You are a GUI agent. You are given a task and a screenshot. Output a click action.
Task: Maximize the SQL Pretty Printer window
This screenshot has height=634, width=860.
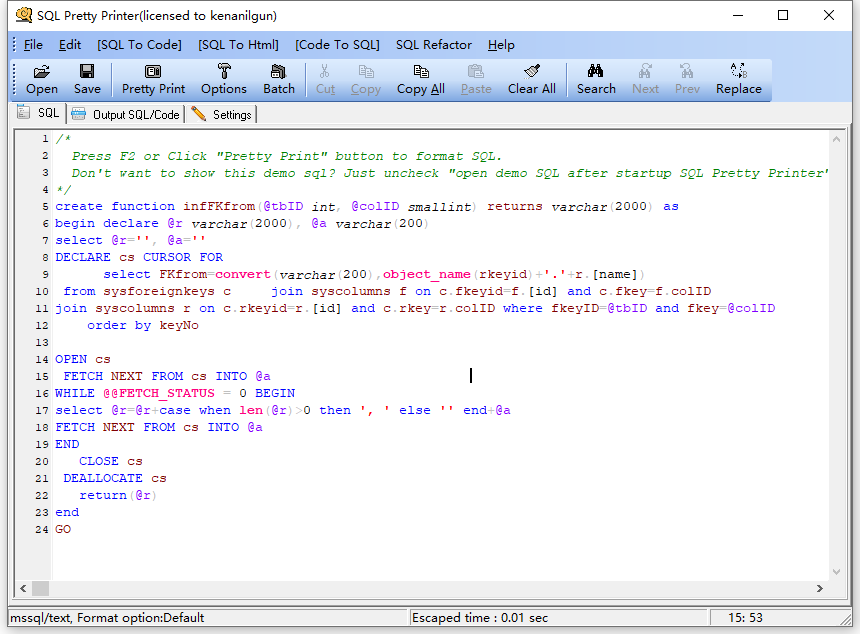(x=783, y=15)
